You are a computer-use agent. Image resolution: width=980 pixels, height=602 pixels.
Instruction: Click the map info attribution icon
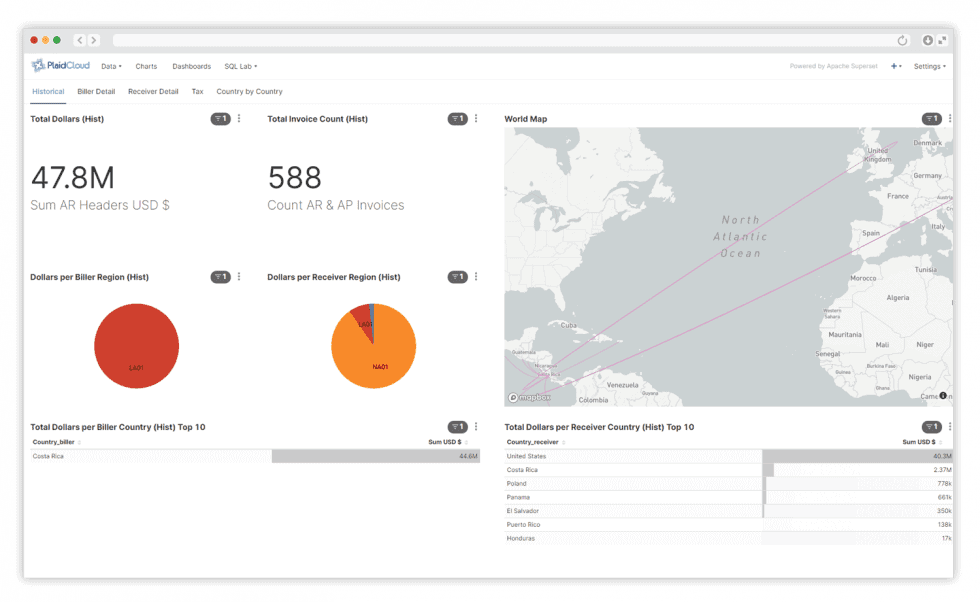(943, 396)
